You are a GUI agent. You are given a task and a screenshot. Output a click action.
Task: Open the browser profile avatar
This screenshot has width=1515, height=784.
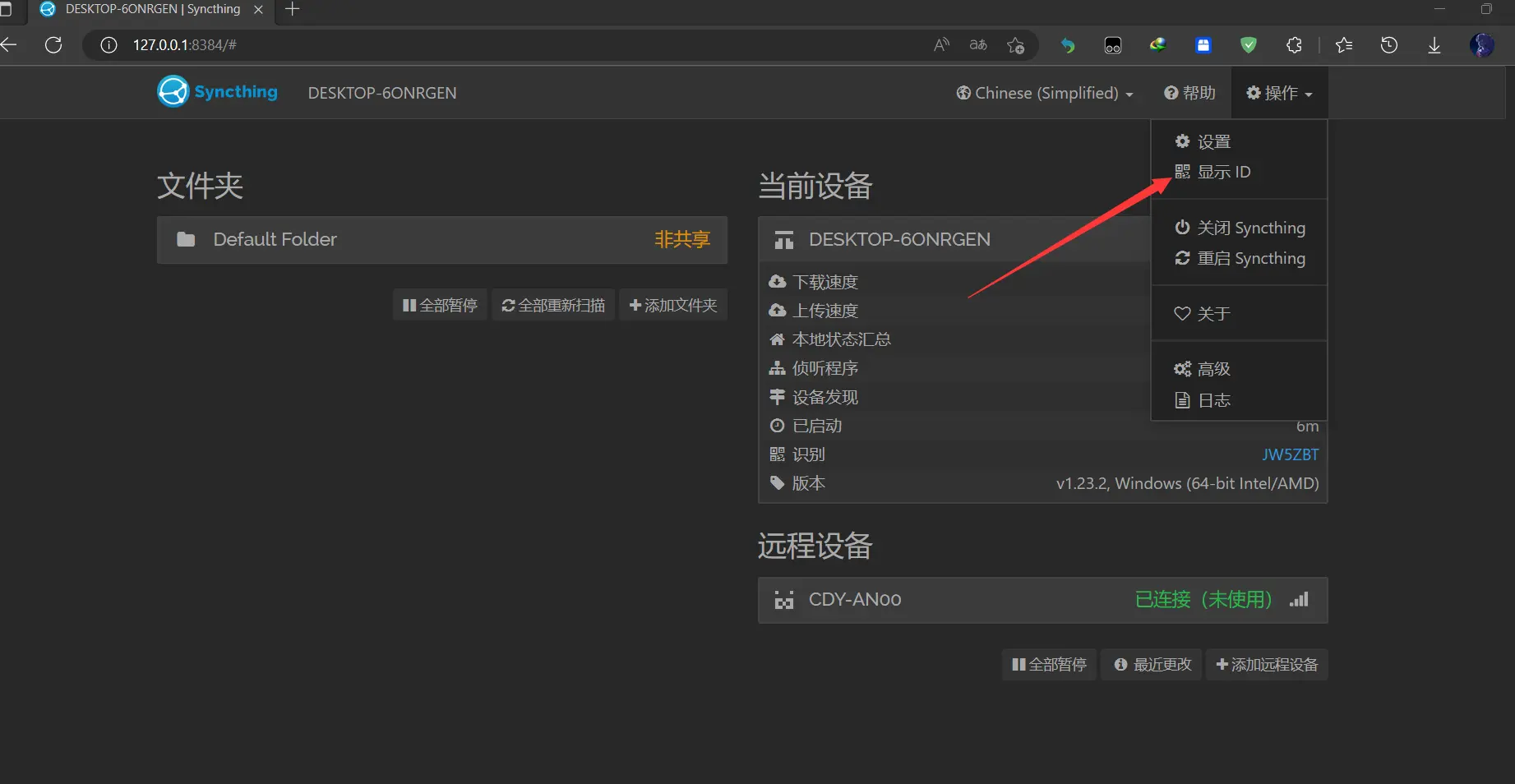1482,45
